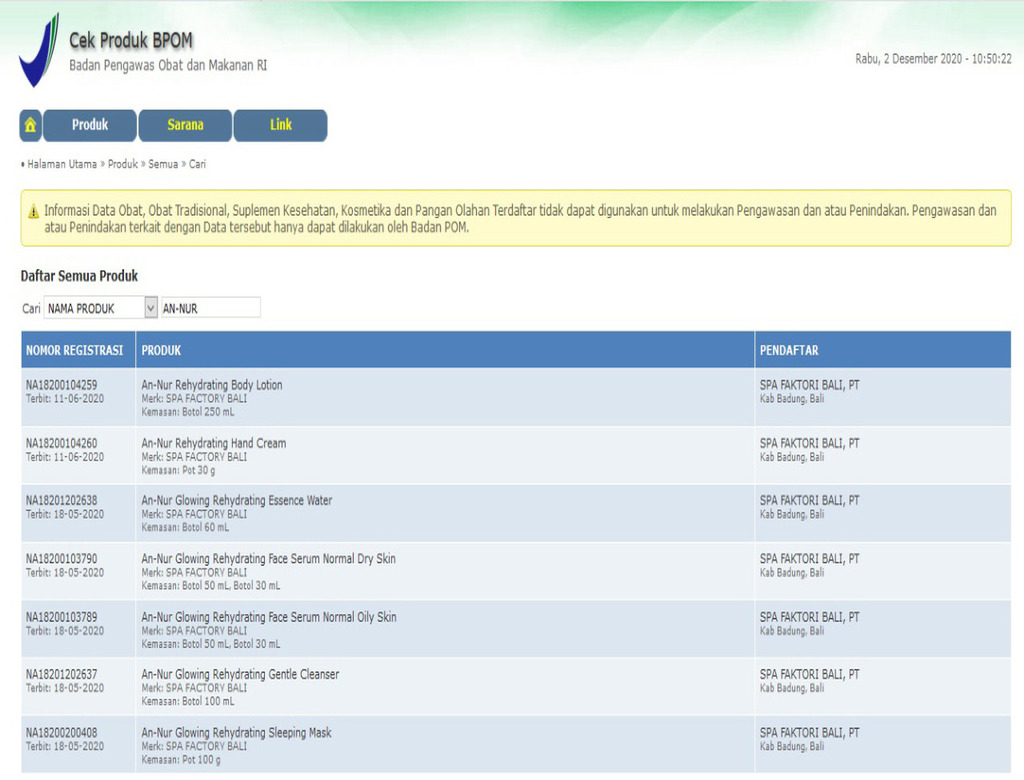Select registration number NA18201202638
This screenshot has height=780, width=1024.
(x=61, y=500)
